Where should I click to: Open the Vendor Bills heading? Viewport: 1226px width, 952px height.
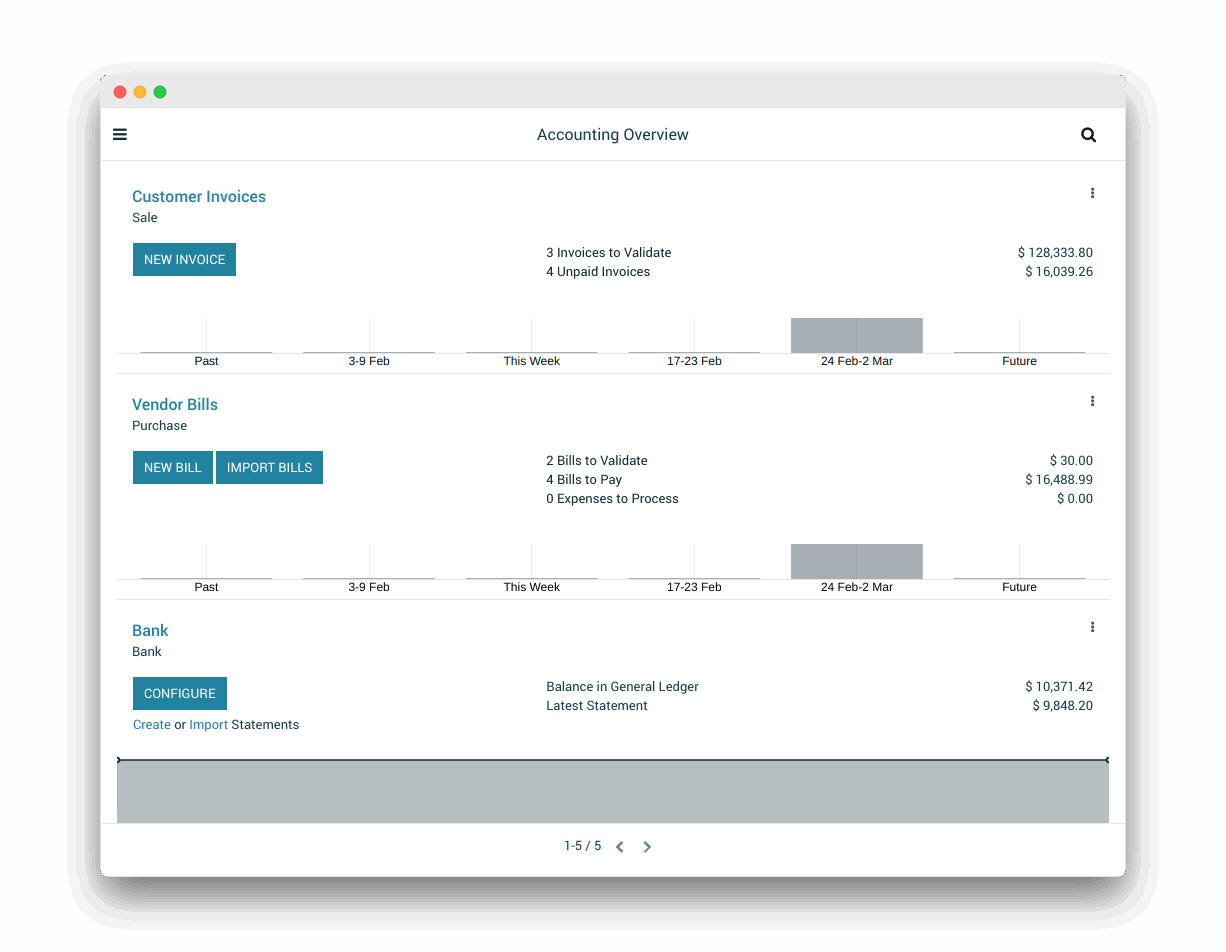click(x=175, y=405)
